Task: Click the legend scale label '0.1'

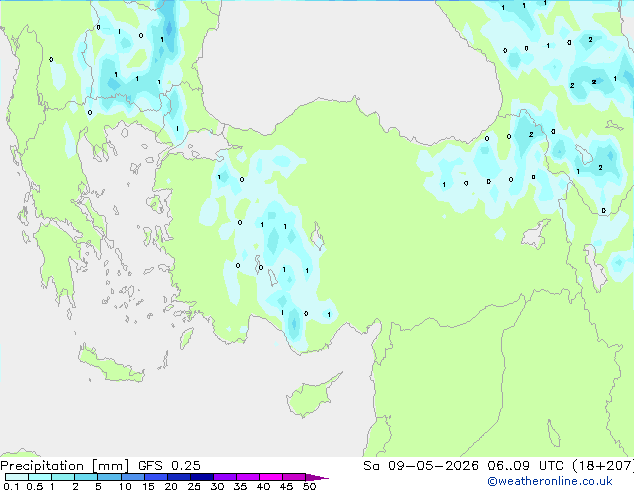Action: click(x=10, y=486)
